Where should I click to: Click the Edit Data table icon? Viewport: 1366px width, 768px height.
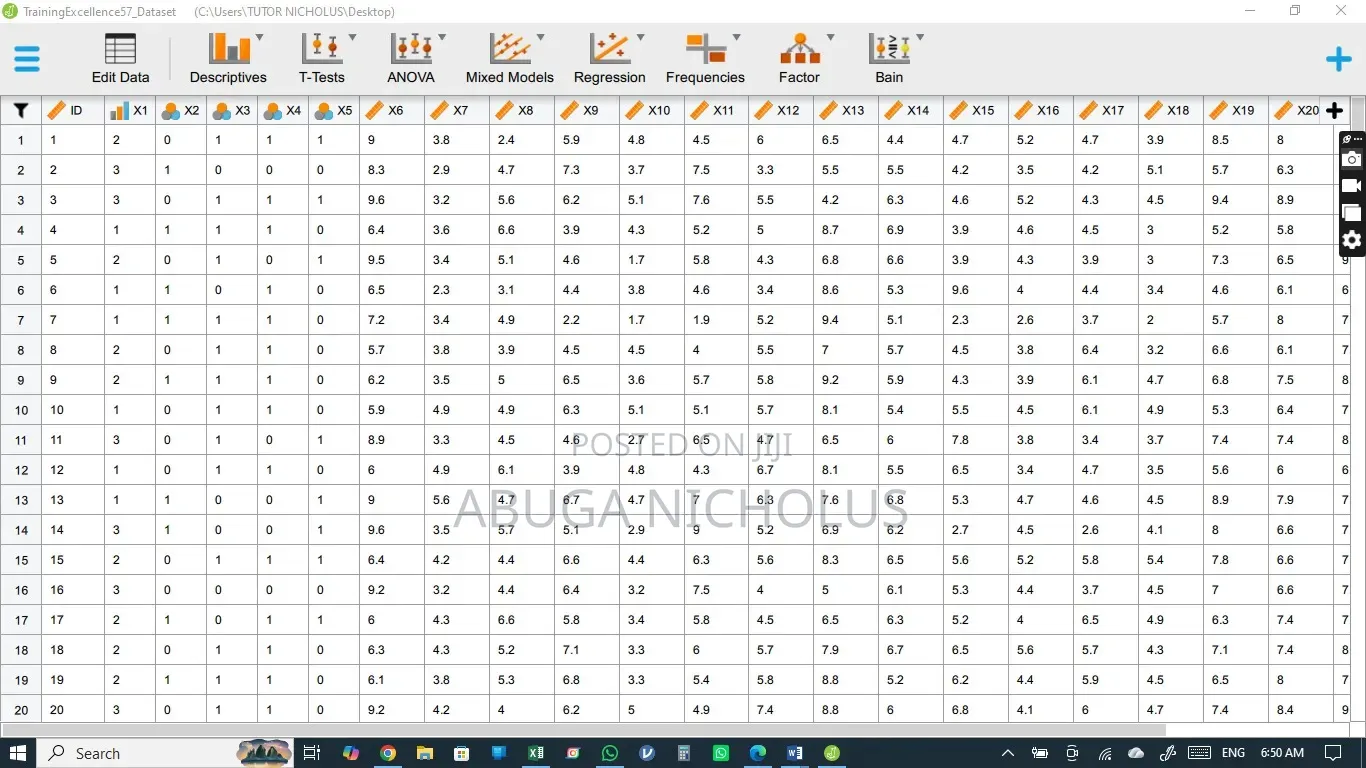pyautogui.click(x=120, y=49)
